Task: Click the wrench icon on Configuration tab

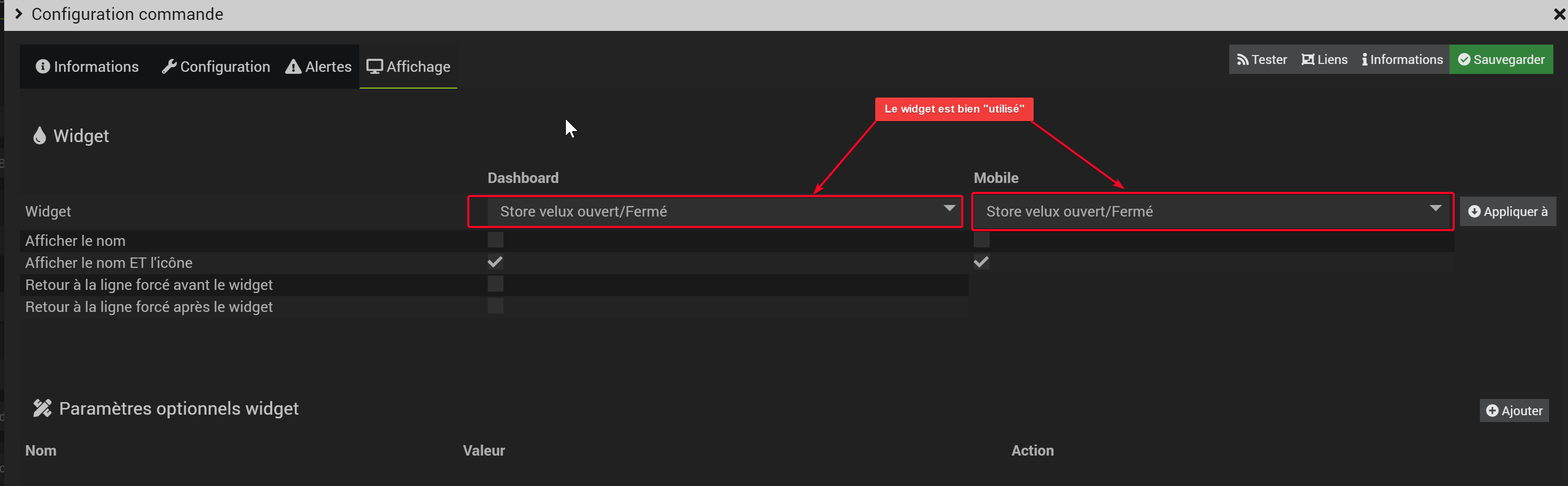Action: (x=169, y=66)
